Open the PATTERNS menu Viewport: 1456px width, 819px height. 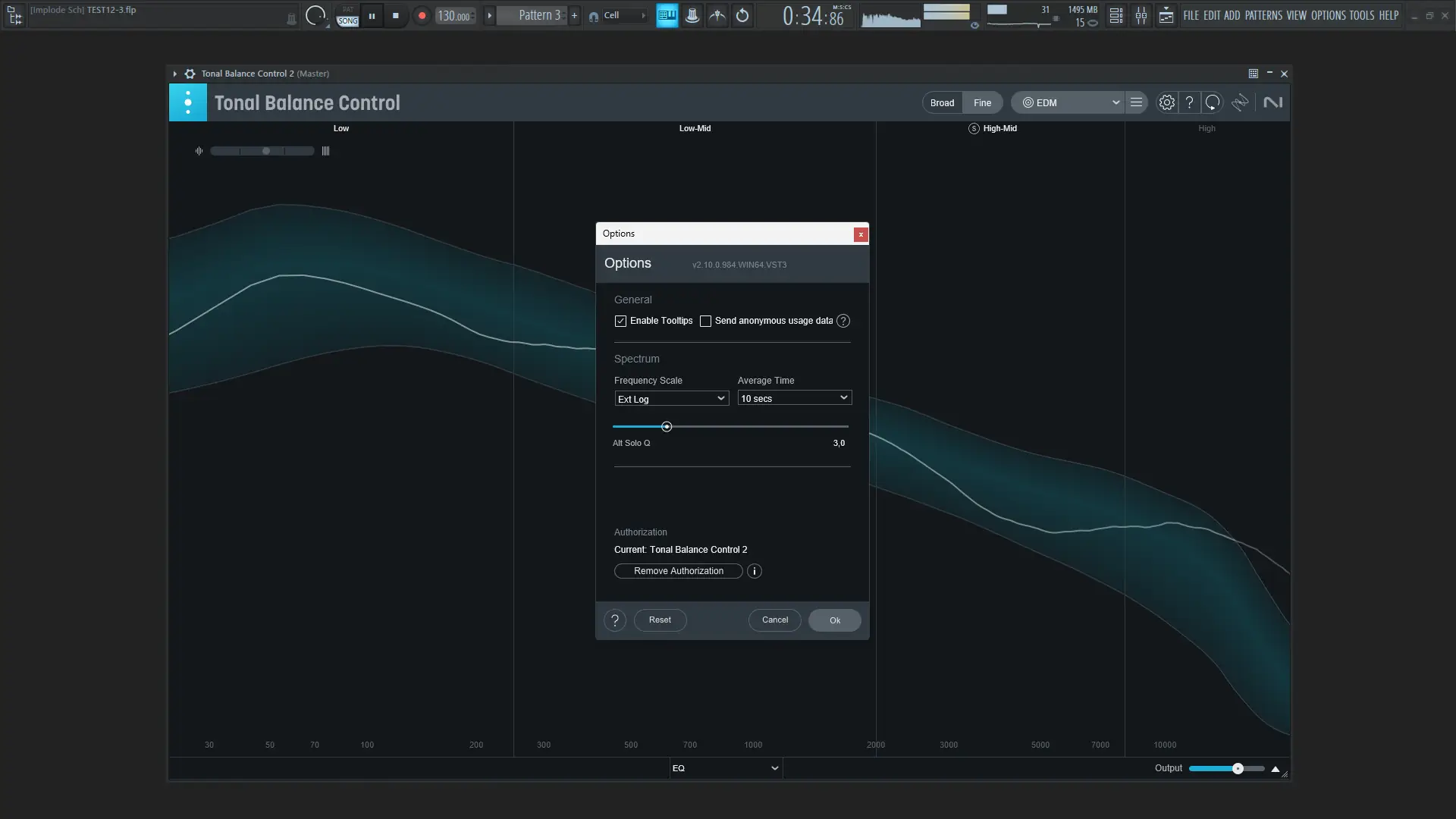click(x=1263, y=15)
